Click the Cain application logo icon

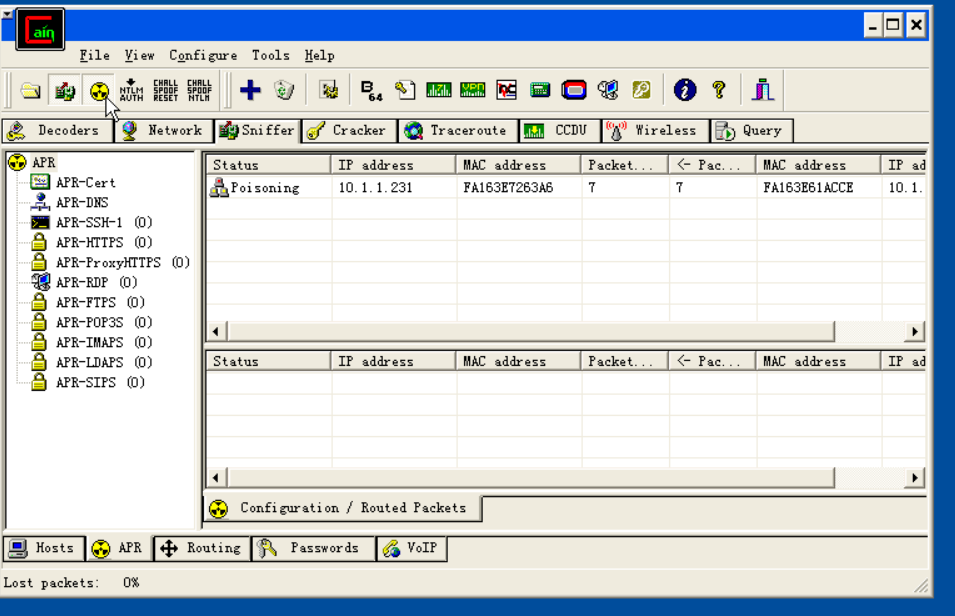coord(40,29)
